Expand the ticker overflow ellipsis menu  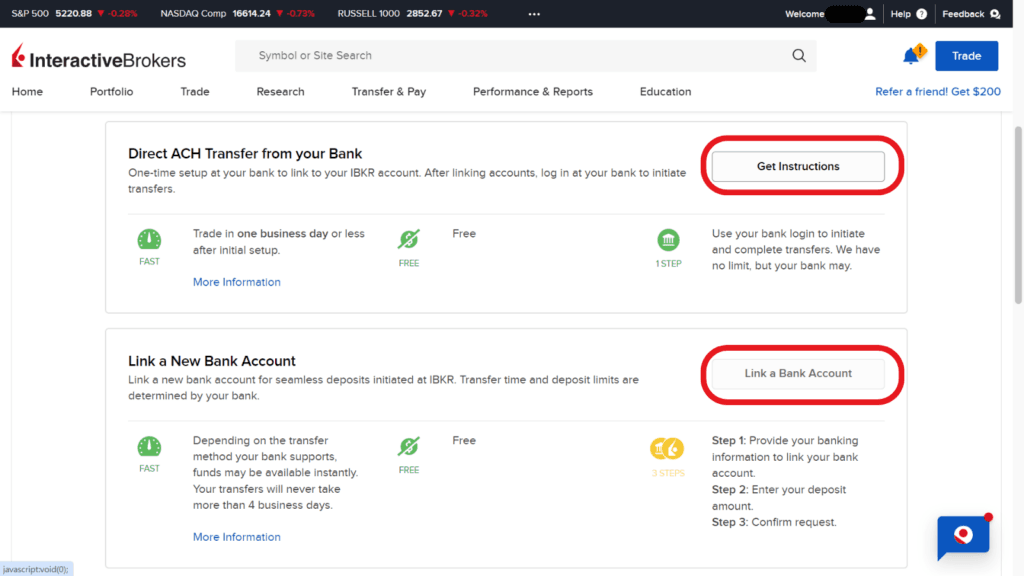[533, 14]
